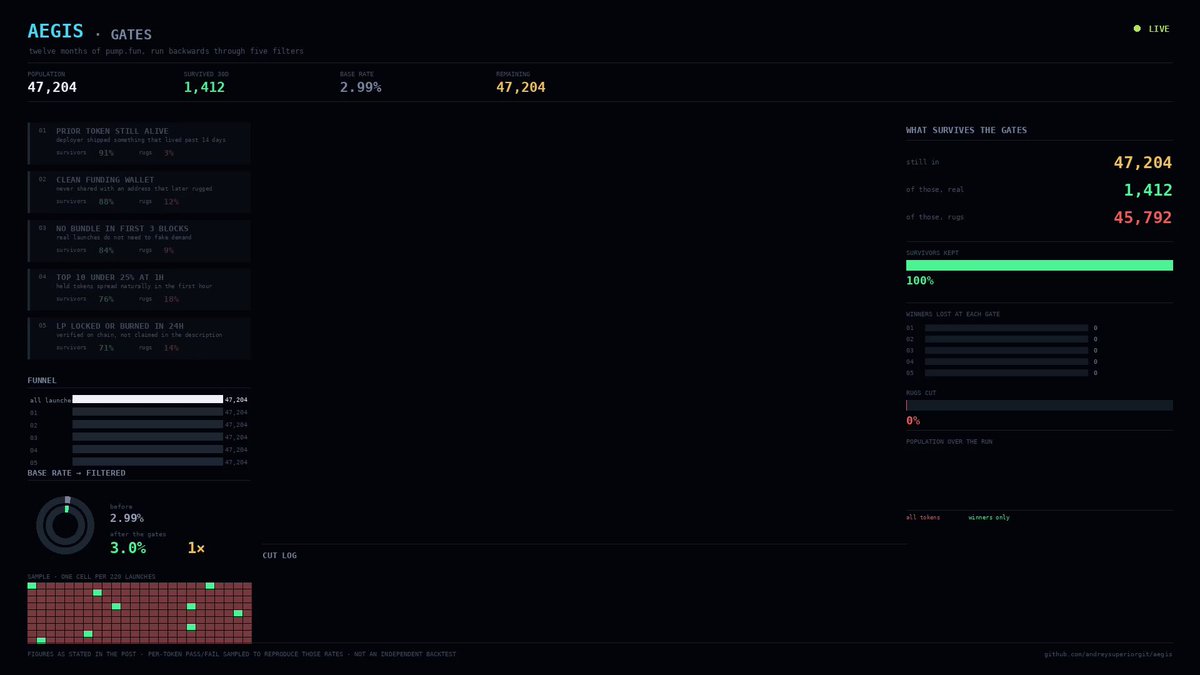Click the 'all tokens' legend label
This screenshot has height=675, width=1200.
tap(923, 518)
